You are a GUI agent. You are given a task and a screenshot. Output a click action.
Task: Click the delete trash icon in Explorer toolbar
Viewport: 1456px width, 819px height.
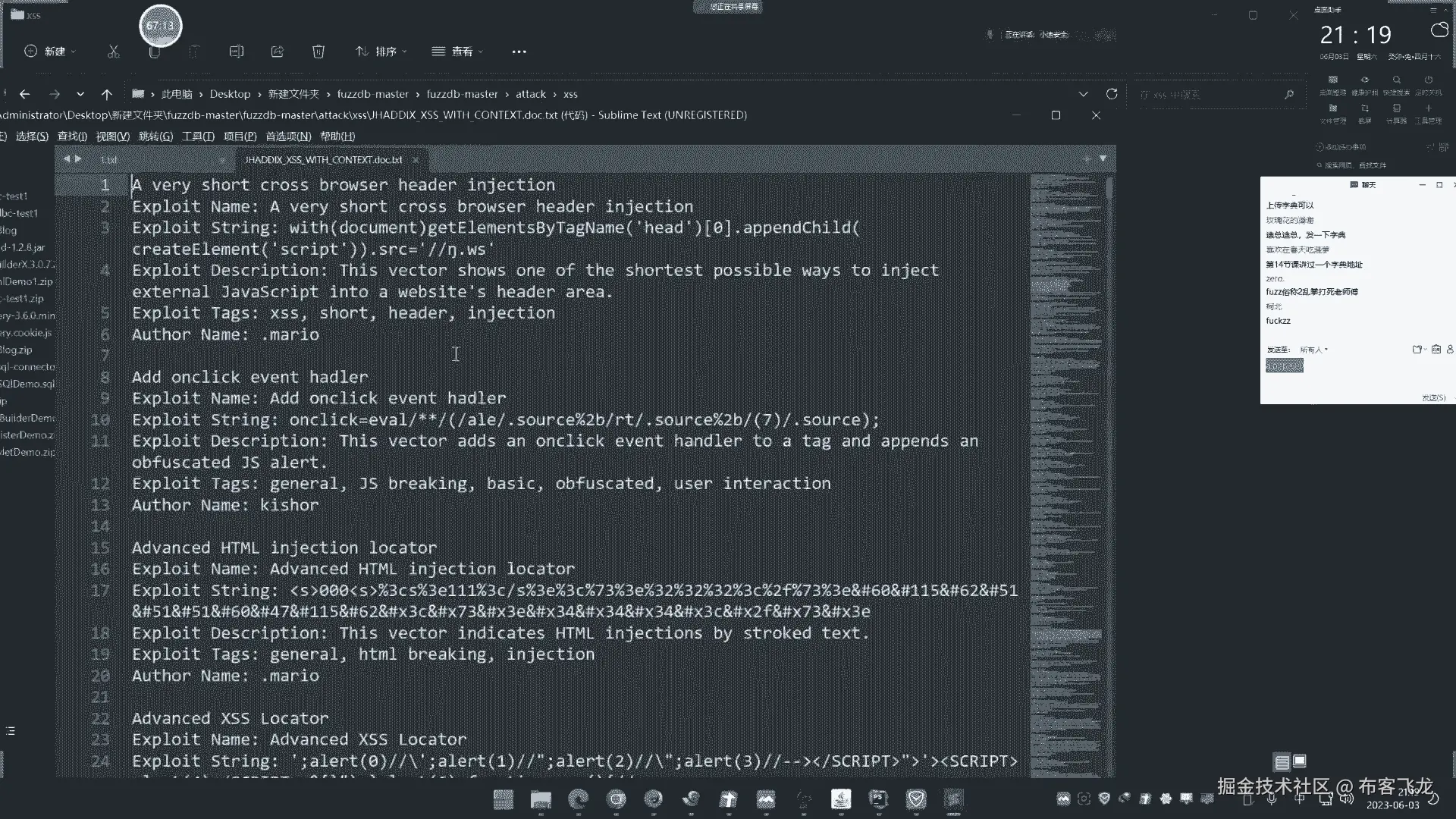(318, 52)
